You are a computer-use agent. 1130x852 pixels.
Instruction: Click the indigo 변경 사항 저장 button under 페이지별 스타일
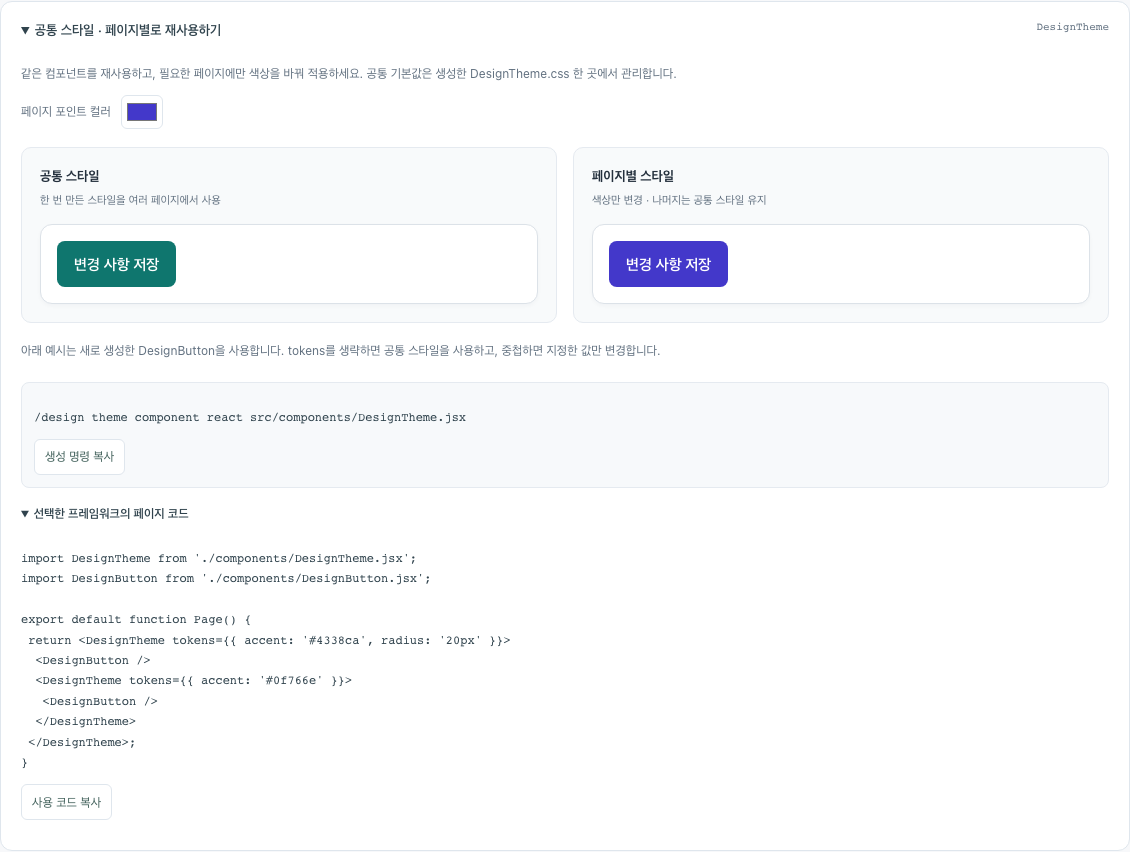(x=668, y=264)
